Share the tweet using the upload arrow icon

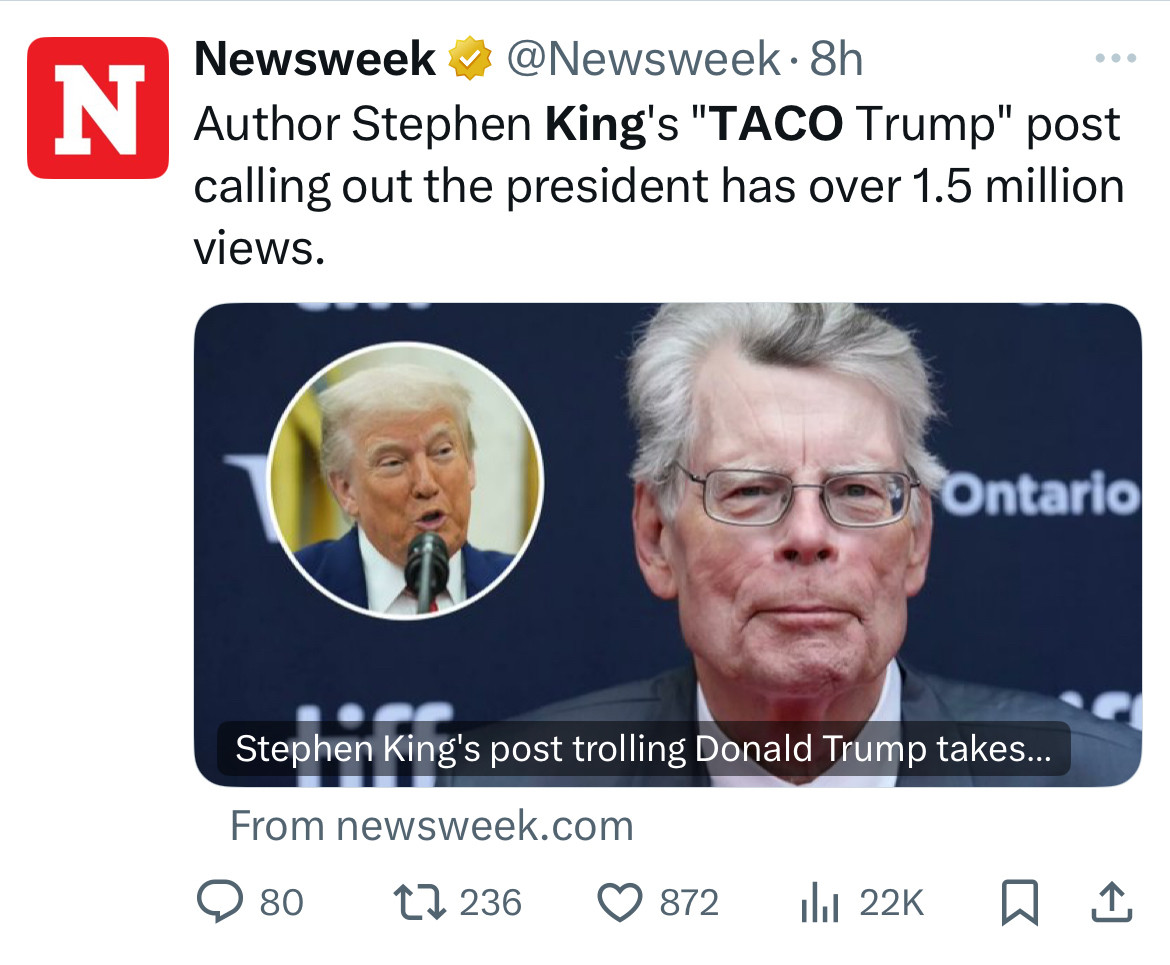point(1112,902)
